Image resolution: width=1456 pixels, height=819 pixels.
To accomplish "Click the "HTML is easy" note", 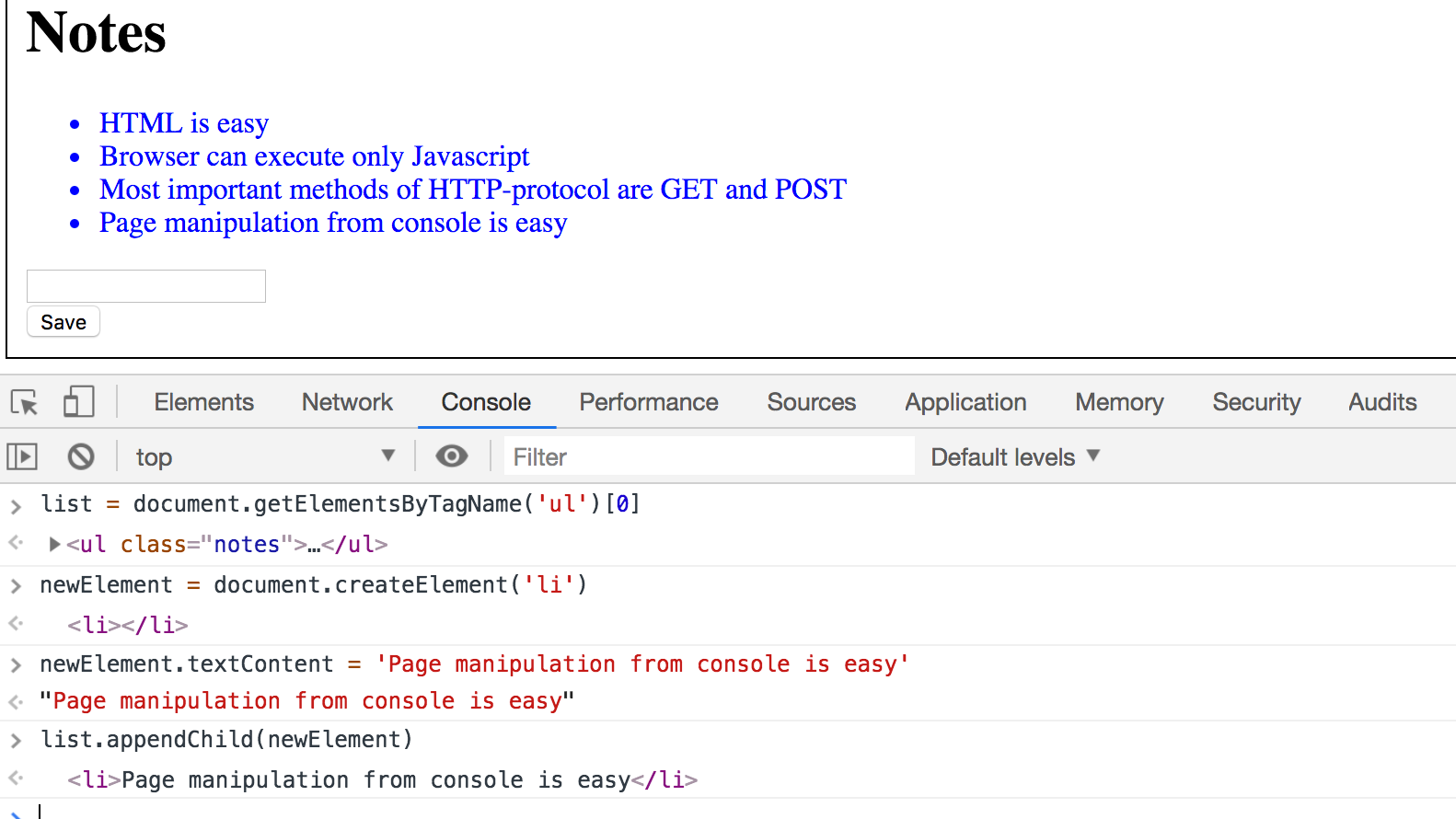I will click(184, 123).
